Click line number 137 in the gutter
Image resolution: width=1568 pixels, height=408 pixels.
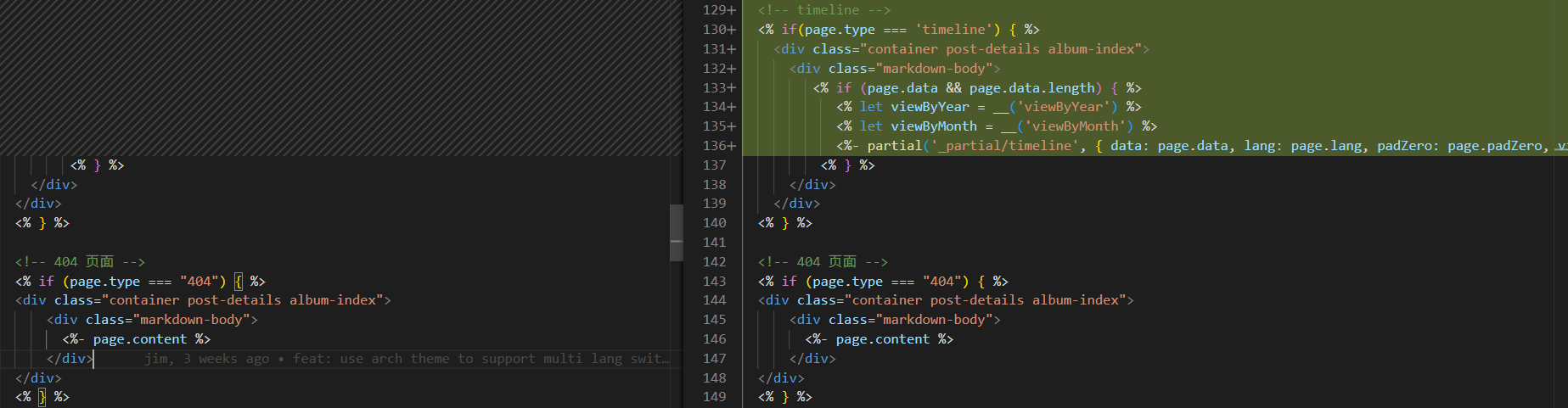(715, 165)
